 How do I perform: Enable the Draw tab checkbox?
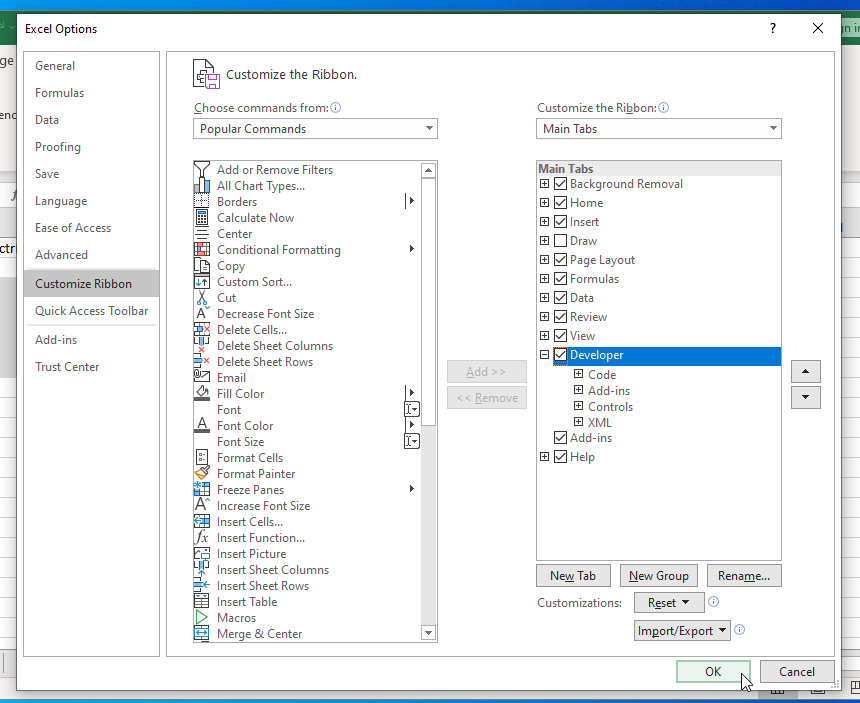[x=560, y=241]
